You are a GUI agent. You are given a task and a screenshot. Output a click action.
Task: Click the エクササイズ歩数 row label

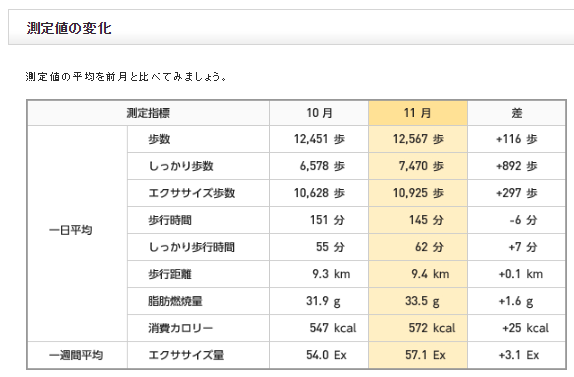click(191, 193)
